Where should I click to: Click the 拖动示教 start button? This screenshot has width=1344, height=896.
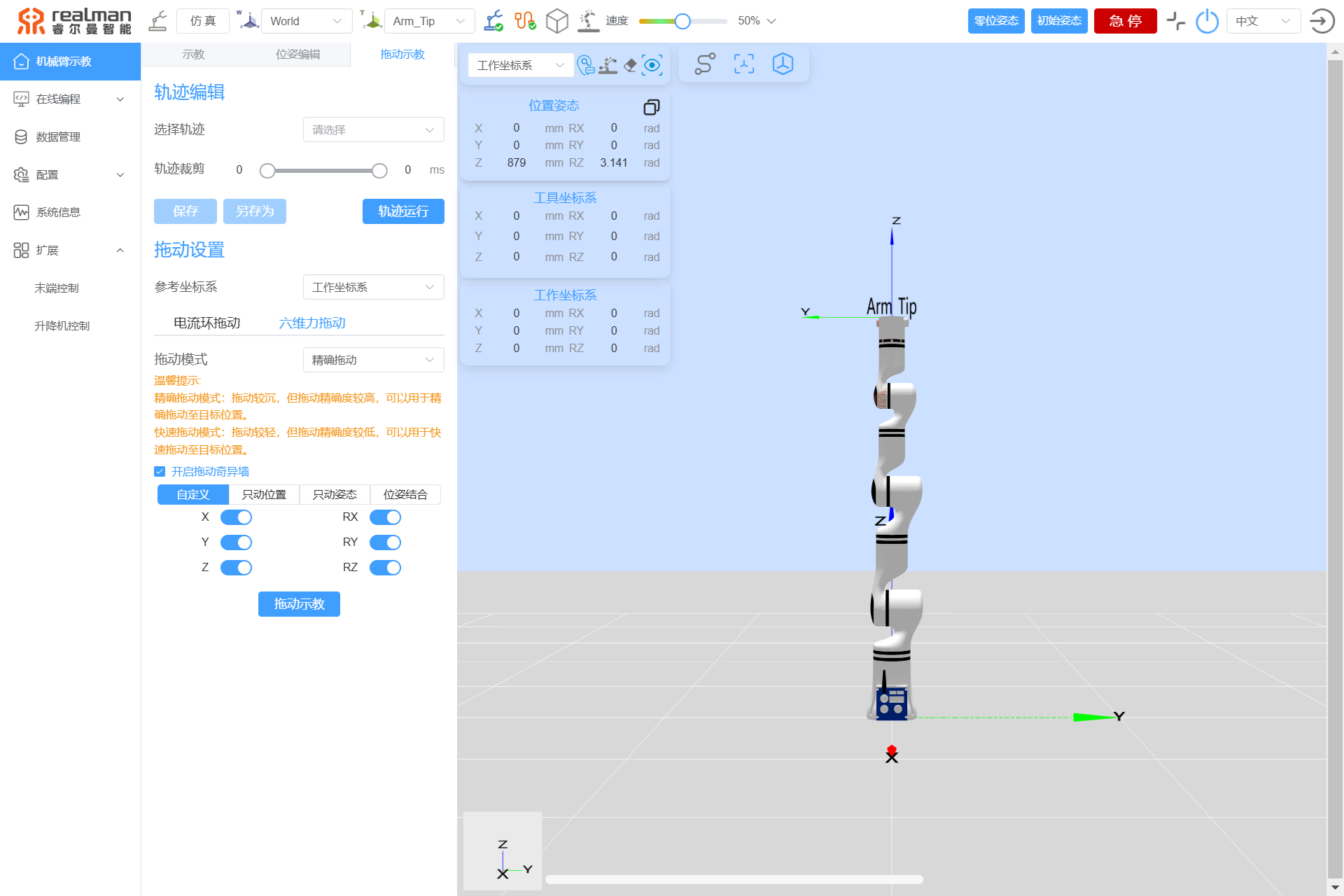pos(299,604)
